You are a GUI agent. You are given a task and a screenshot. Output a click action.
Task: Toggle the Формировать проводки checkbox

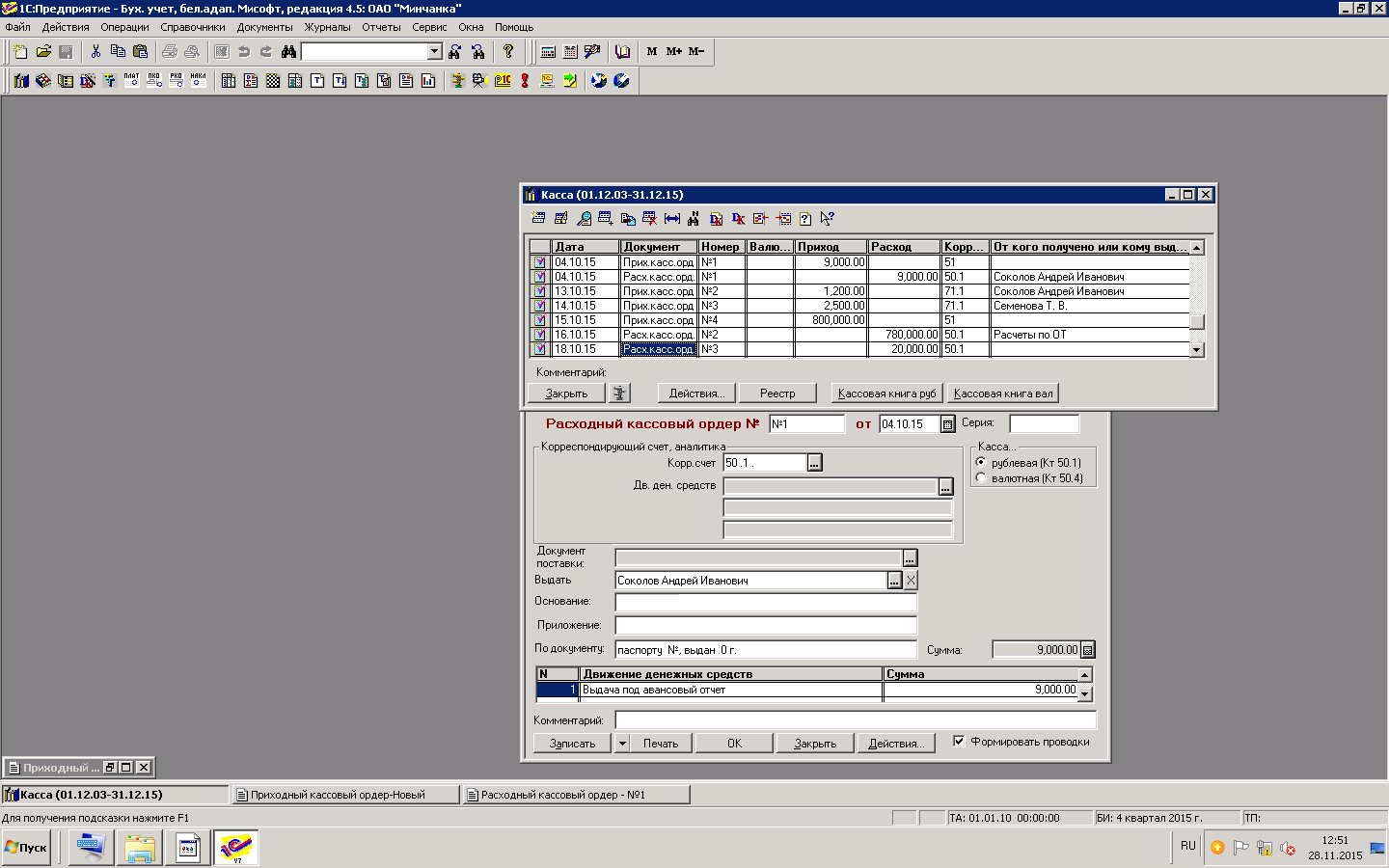tap(959, 741)
